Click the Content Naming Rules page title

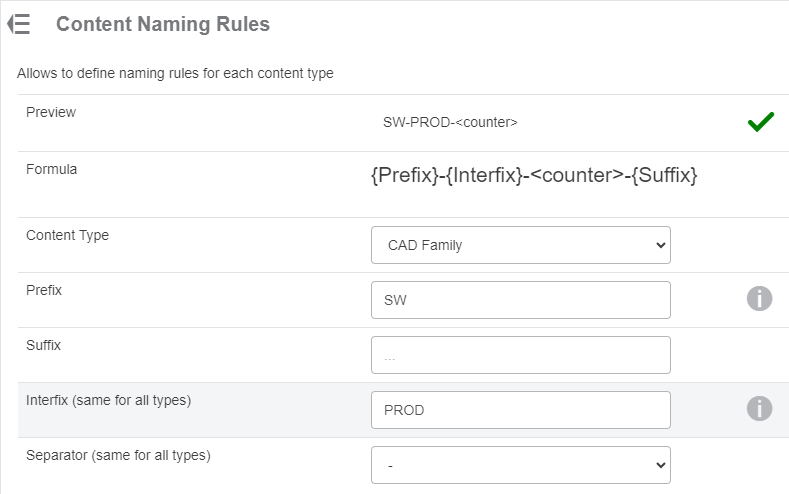pos(163,24)
